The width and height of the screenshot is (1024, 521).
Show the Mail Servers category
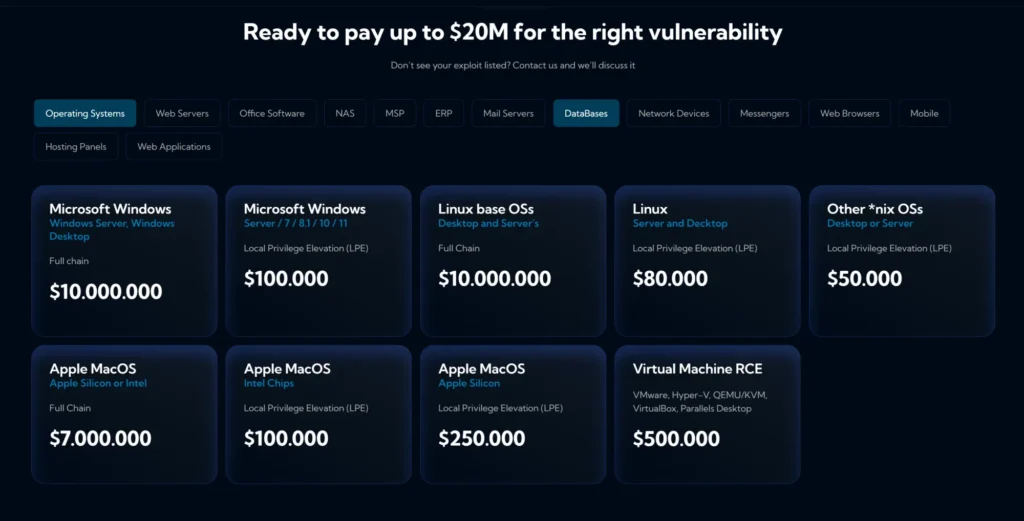point(508,113)
